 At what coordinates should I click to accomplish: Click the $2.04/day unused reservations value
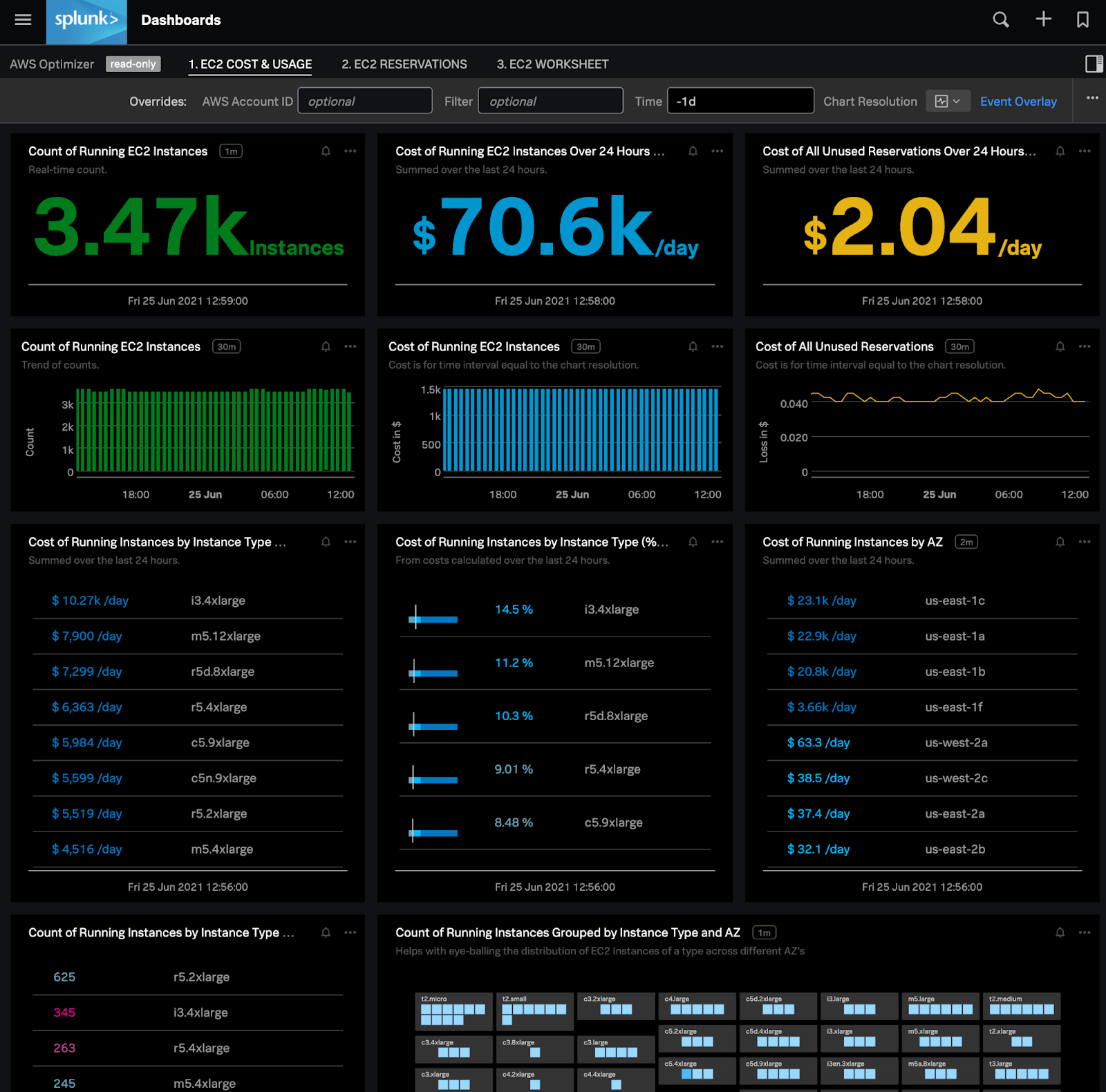coord(922,226)
